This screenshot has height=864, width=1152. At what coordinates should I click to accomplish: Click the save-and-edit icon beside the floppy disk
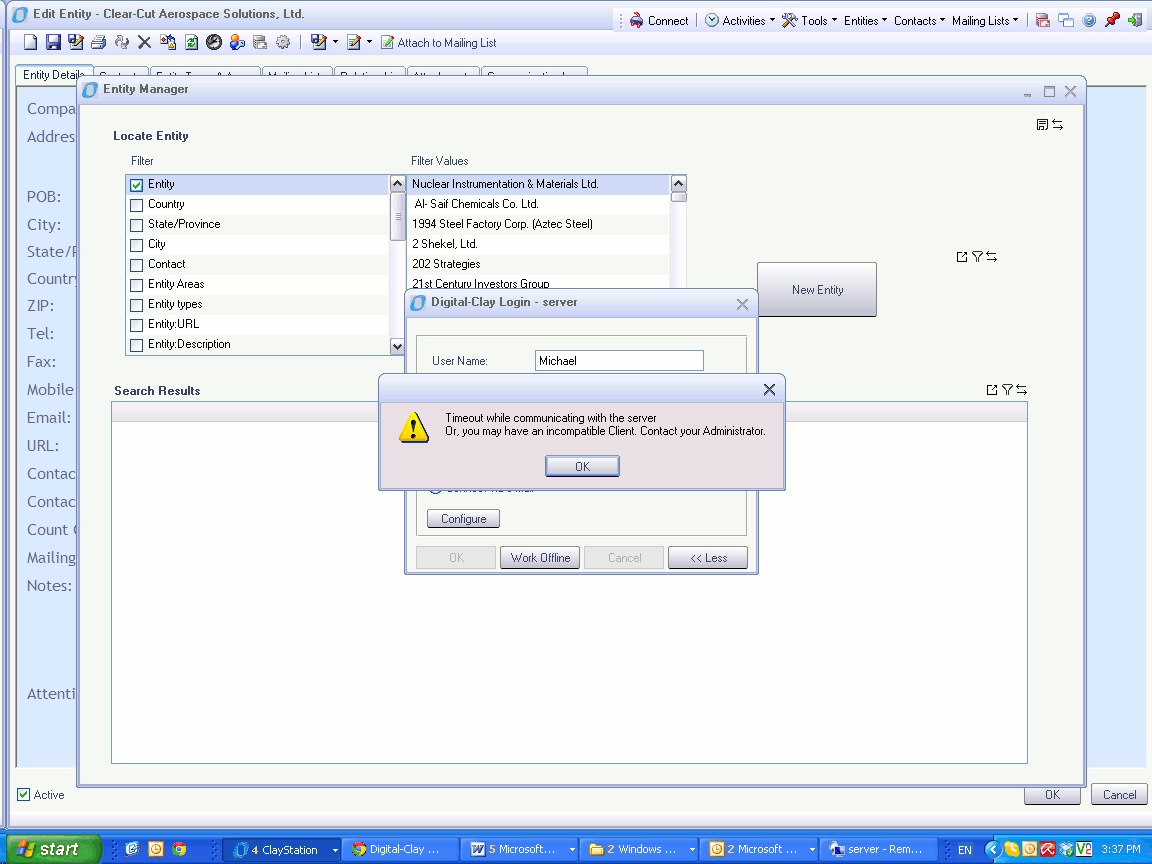pos(76,43)
